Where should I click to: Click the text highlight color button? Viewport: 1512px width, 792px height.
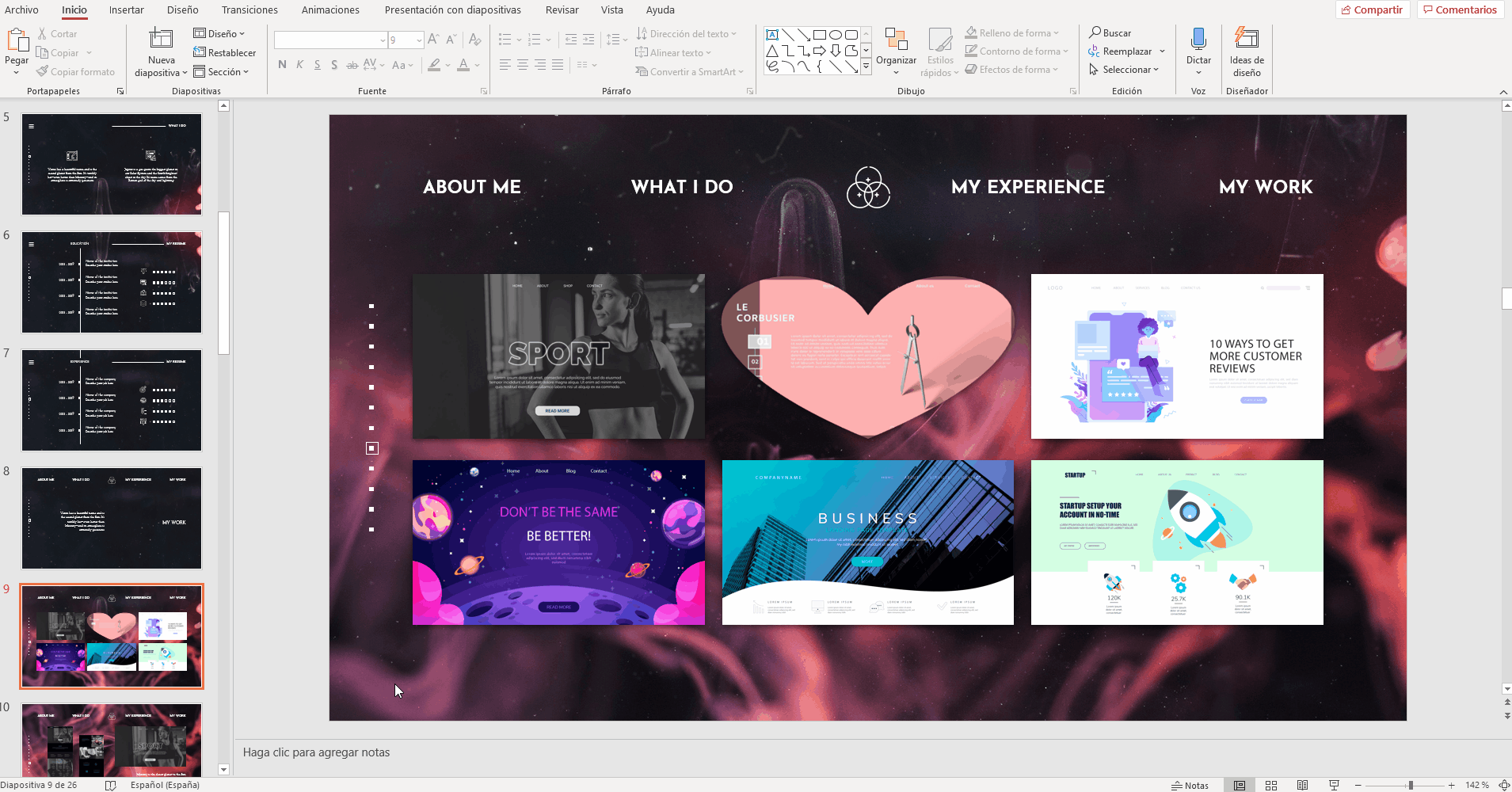[x=434, y=65]
